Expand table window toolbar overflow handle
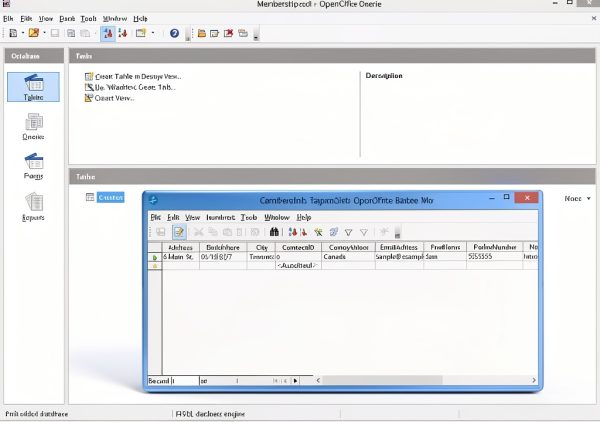The height and width of the screenshot is (422, 600). tap(398, 232)
